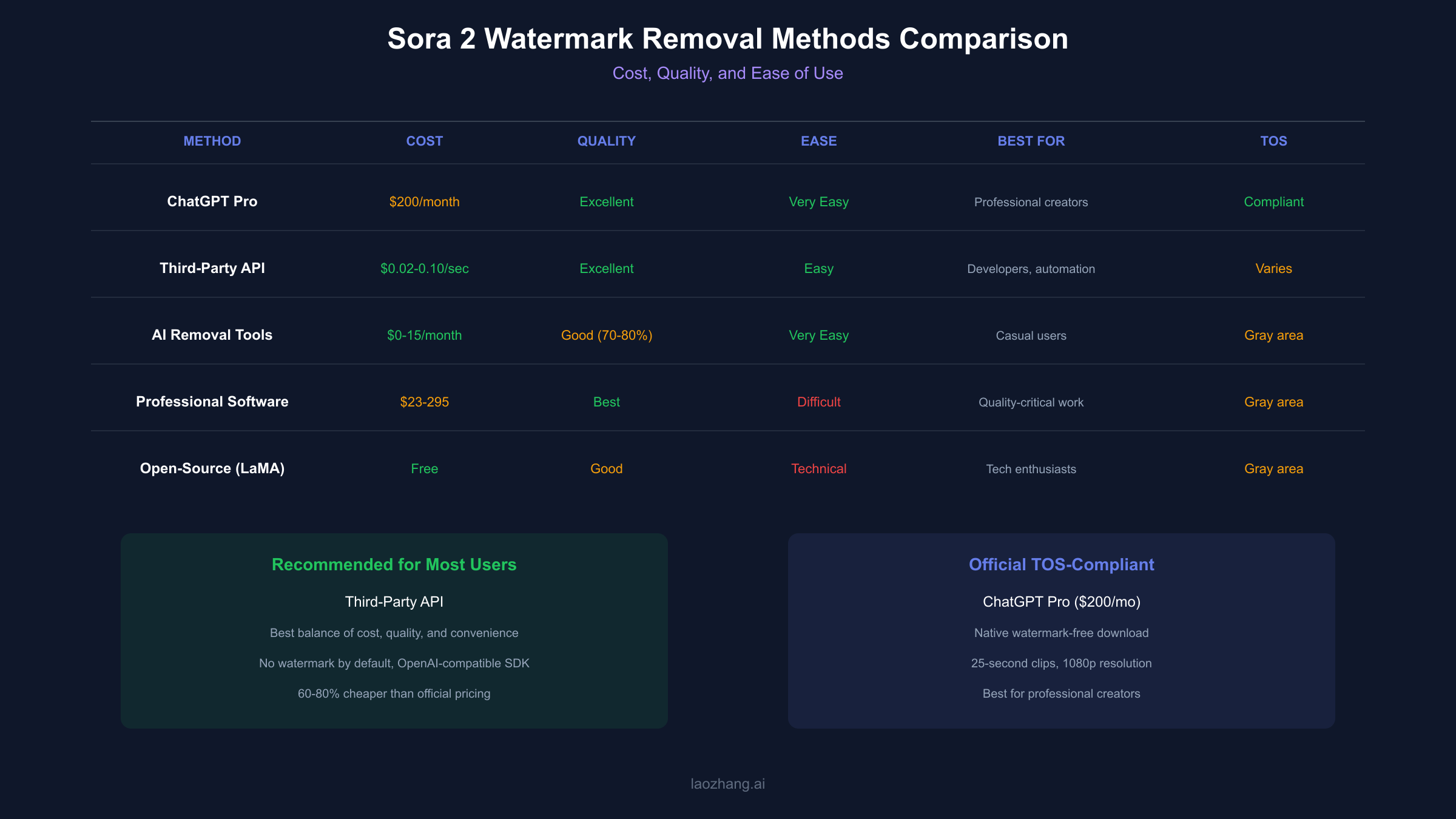Click the METHOD column header
1456x819 pixels.
coord(212,141)
